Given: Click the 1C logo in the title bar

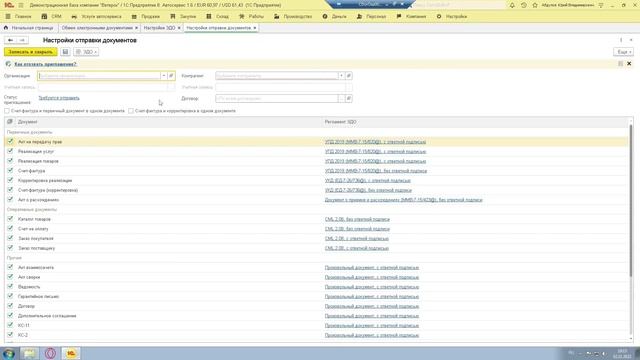Looking at the screenshot, I should click(9, 5).
